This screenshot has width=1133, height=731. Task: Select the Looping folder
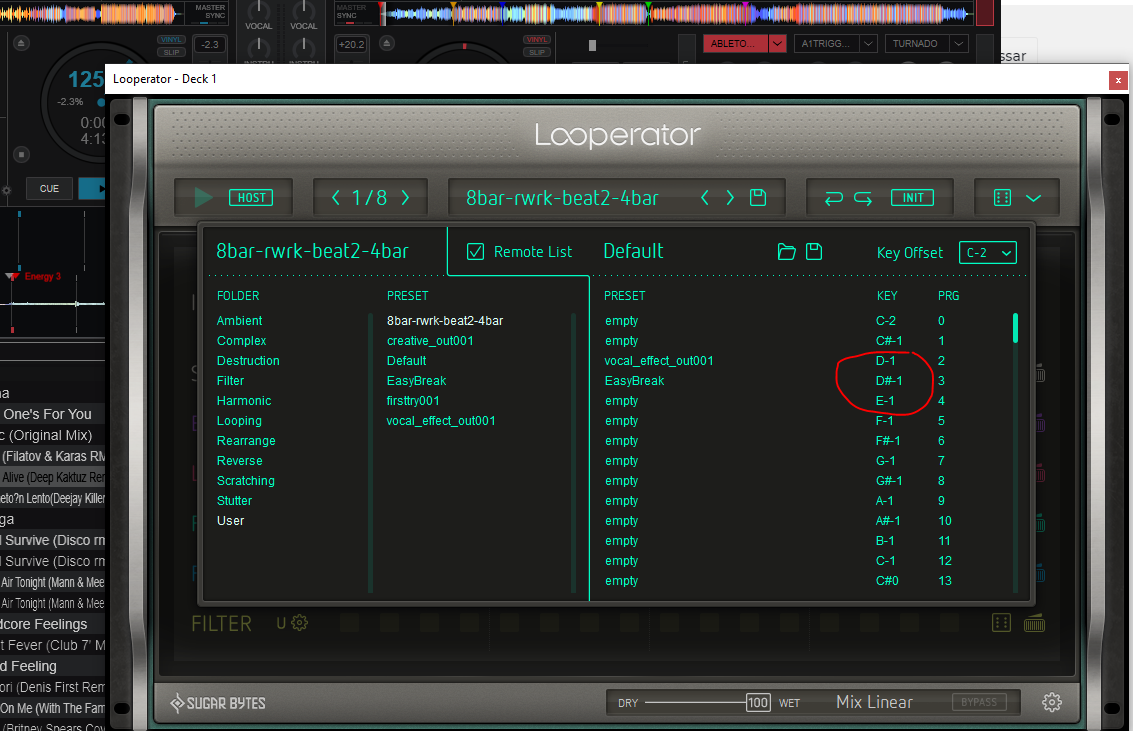[x=239, y=421]
